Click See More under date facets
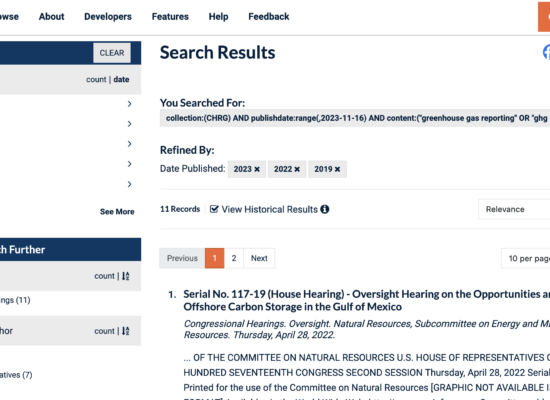Image resolution: width=550 pixels, height=400 pixels. point(117,212)
